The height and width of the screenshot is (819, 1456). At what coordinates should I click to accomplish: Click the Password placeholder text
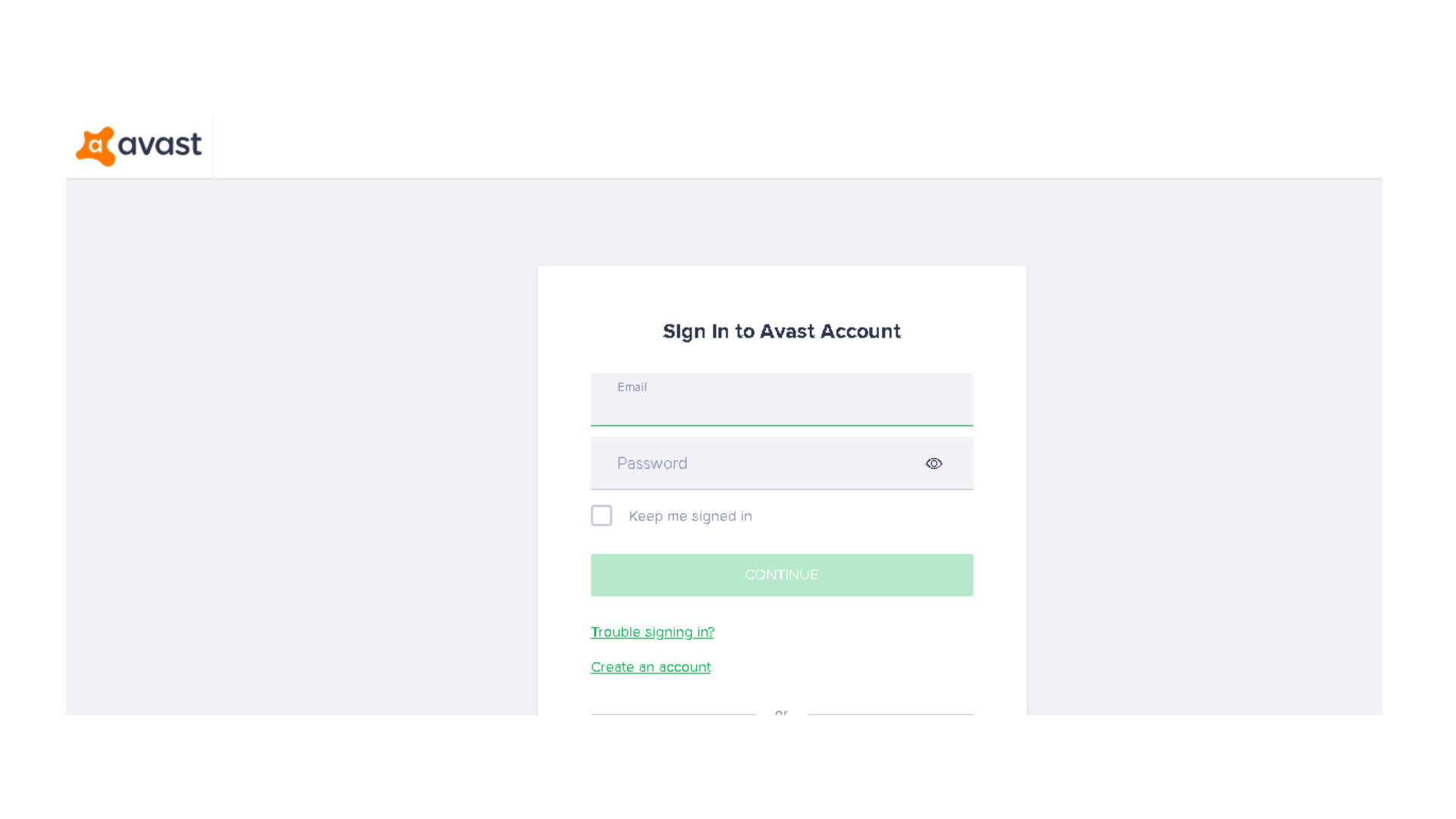point(652,463)
